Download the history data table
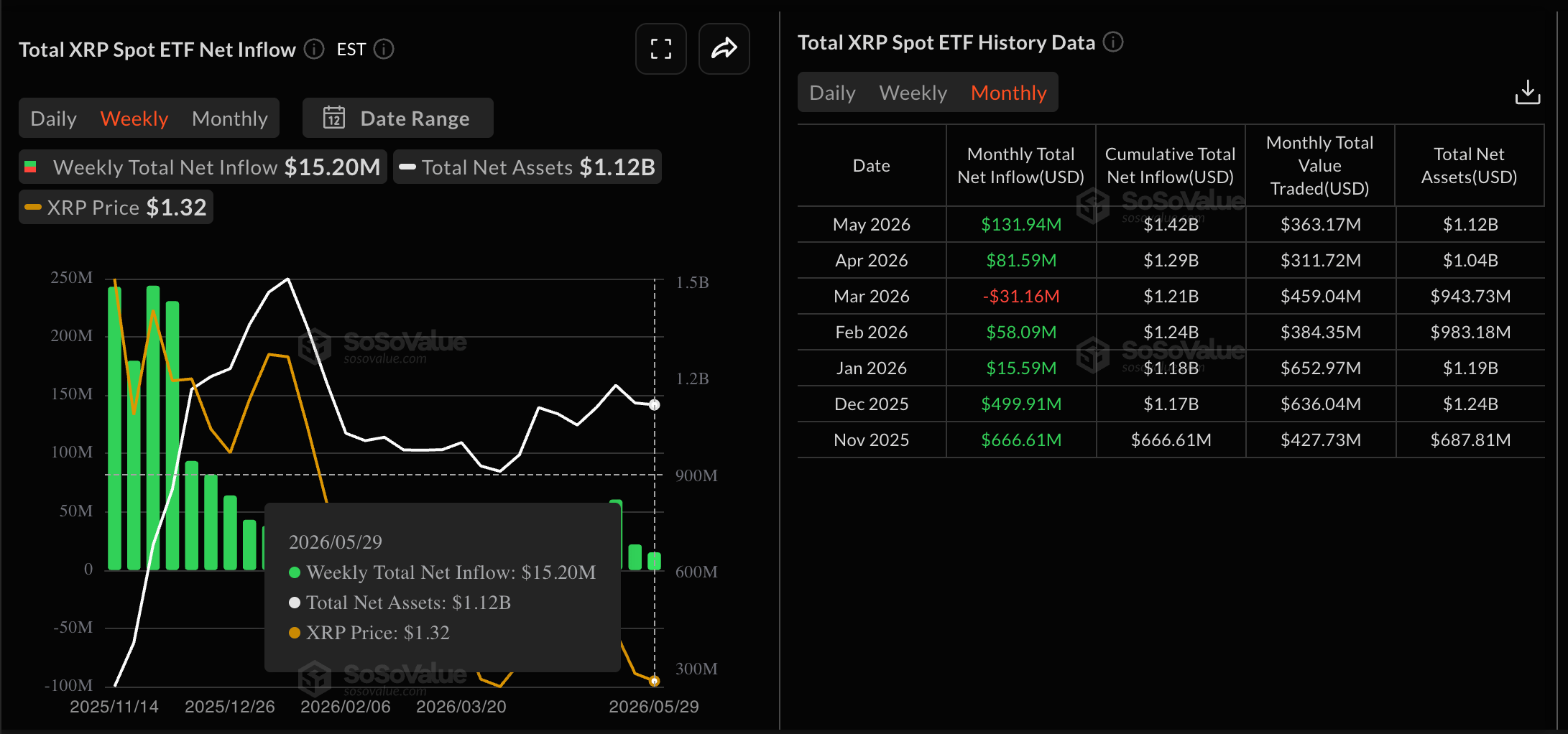 click(x=1527, y=92)
